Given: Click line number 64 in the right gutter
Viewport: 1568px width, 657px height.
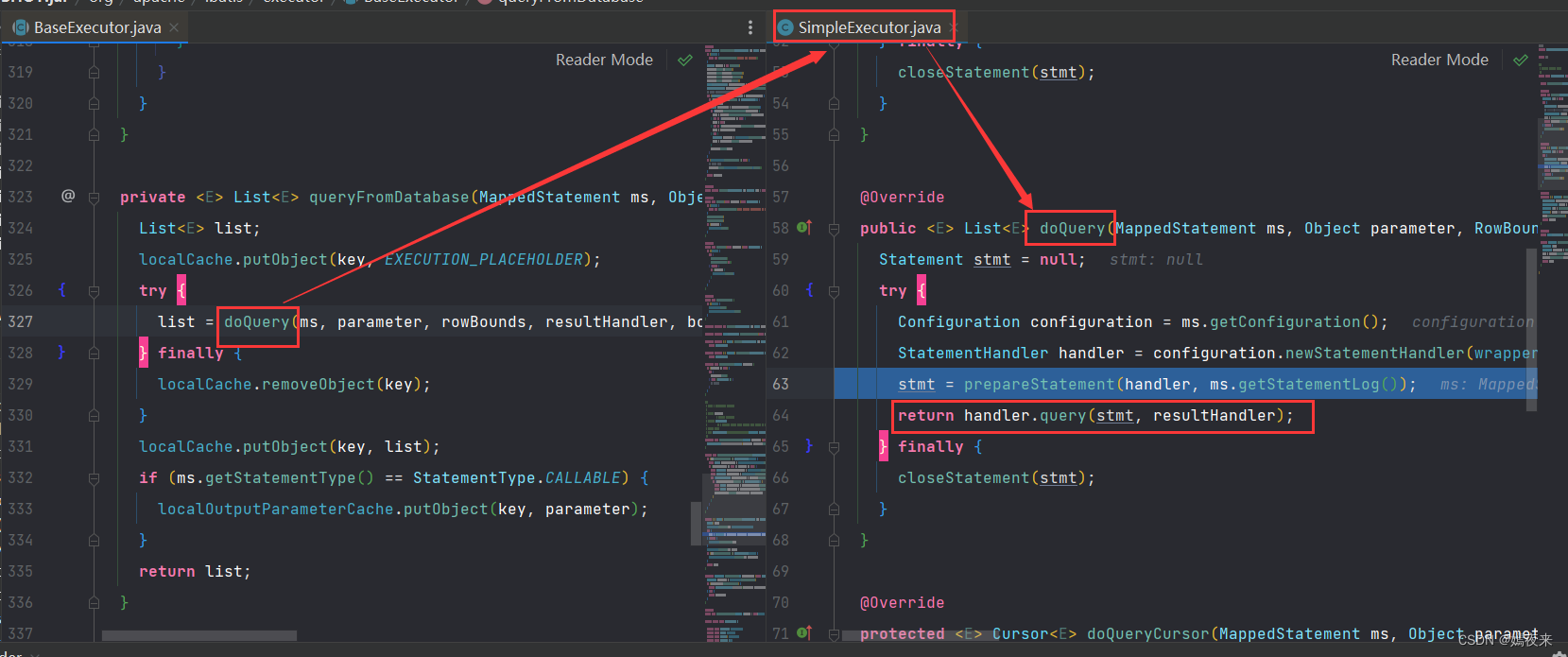Looking at the screenshot, I should 781,415.
